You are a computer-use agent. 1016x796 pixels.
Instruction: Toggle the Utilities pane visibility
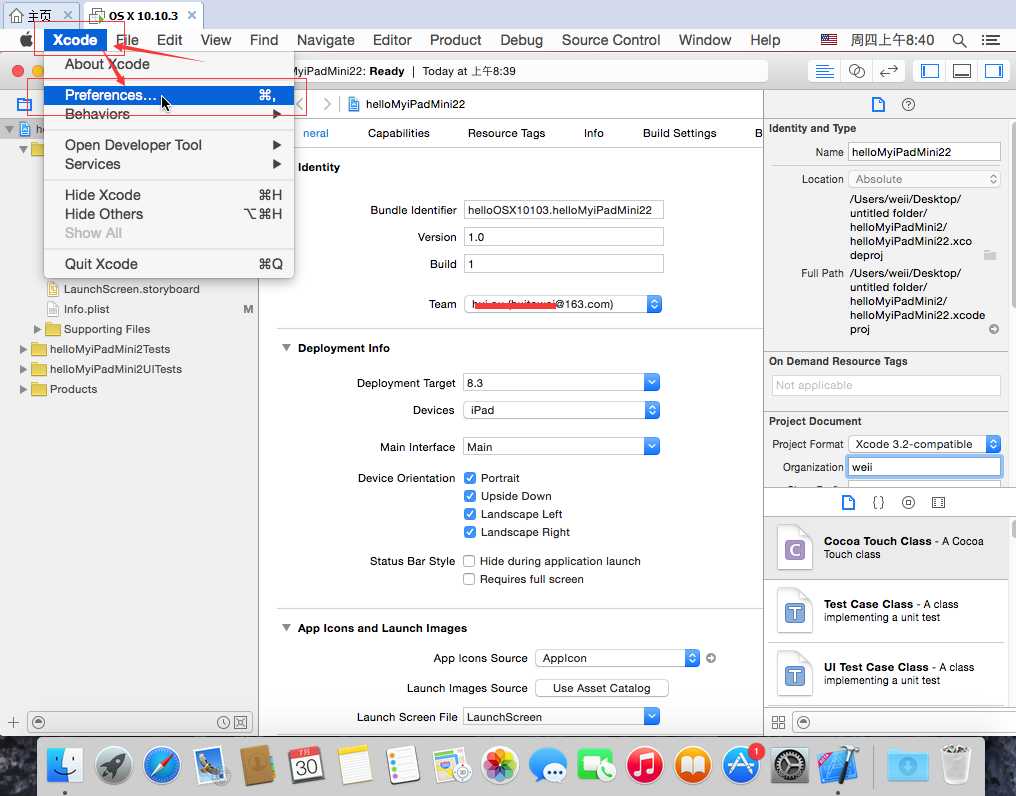coord(994,71)
